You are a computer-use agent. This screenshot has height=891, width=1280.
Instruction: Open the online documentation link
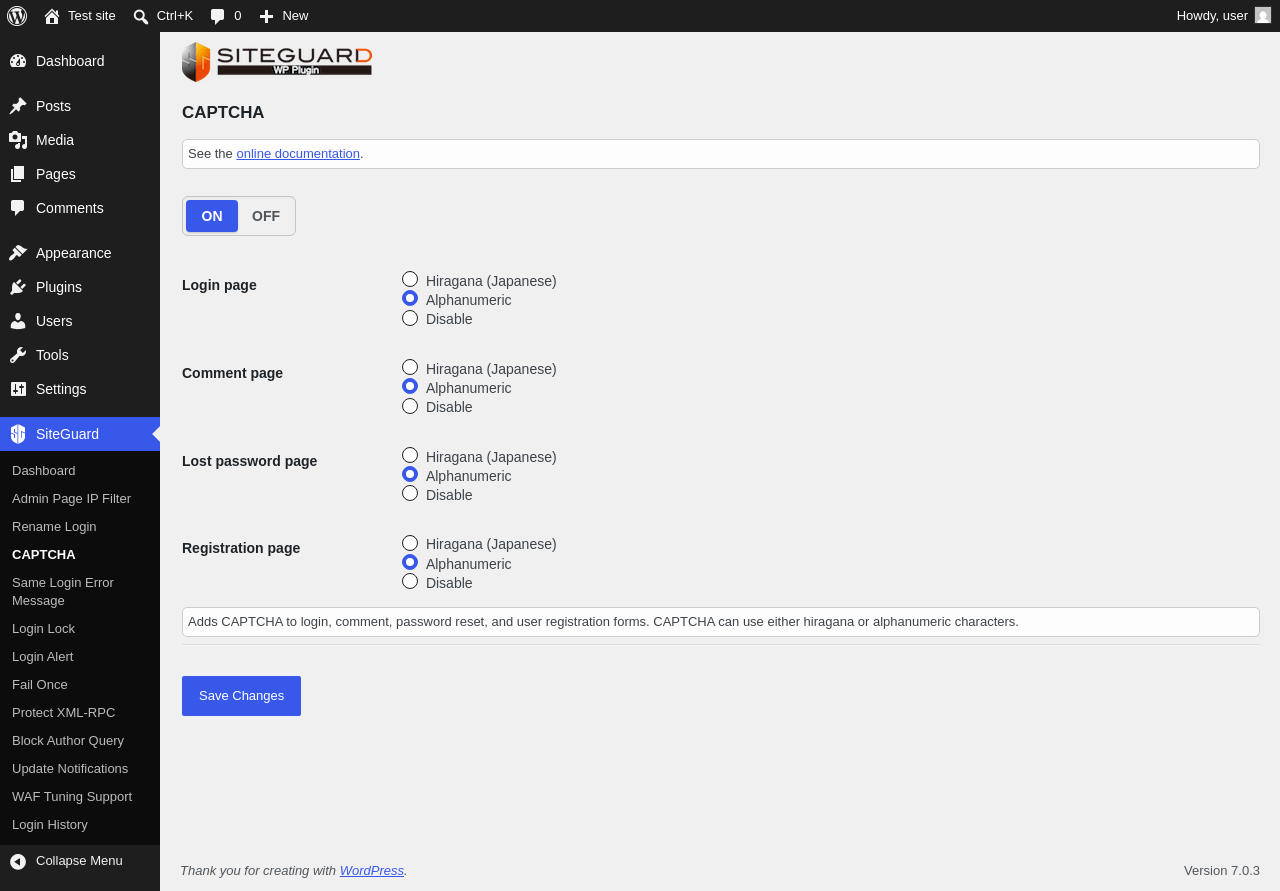coord(298,154)
